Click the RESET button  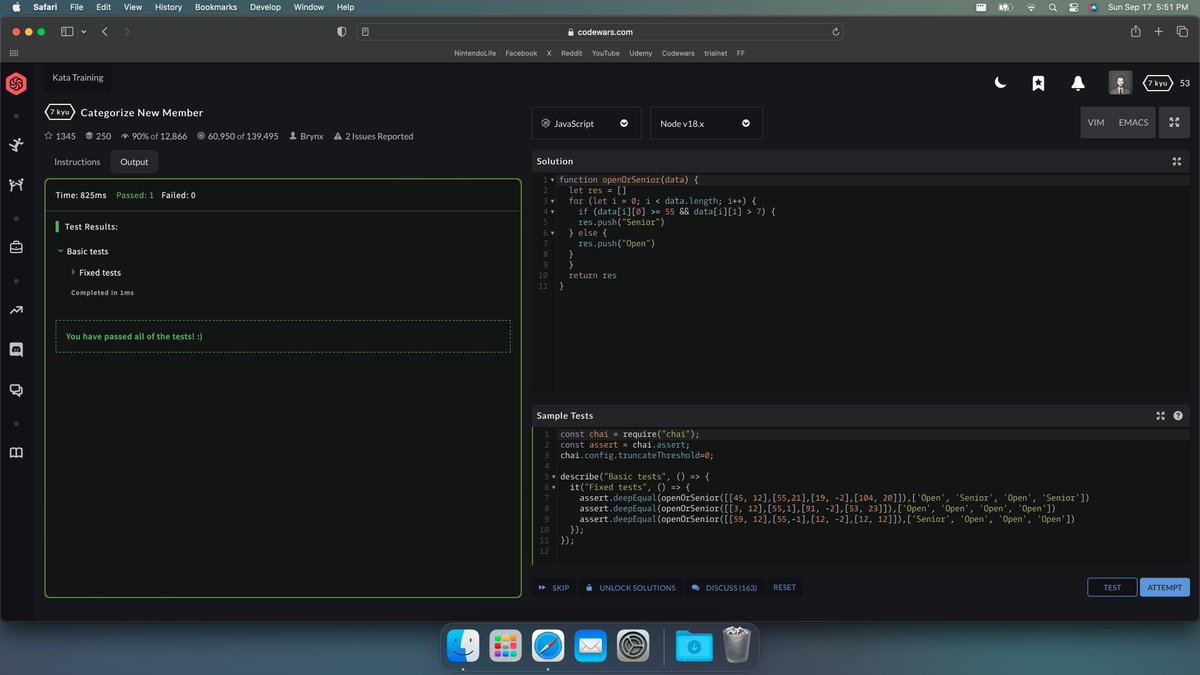click(785, 587)
